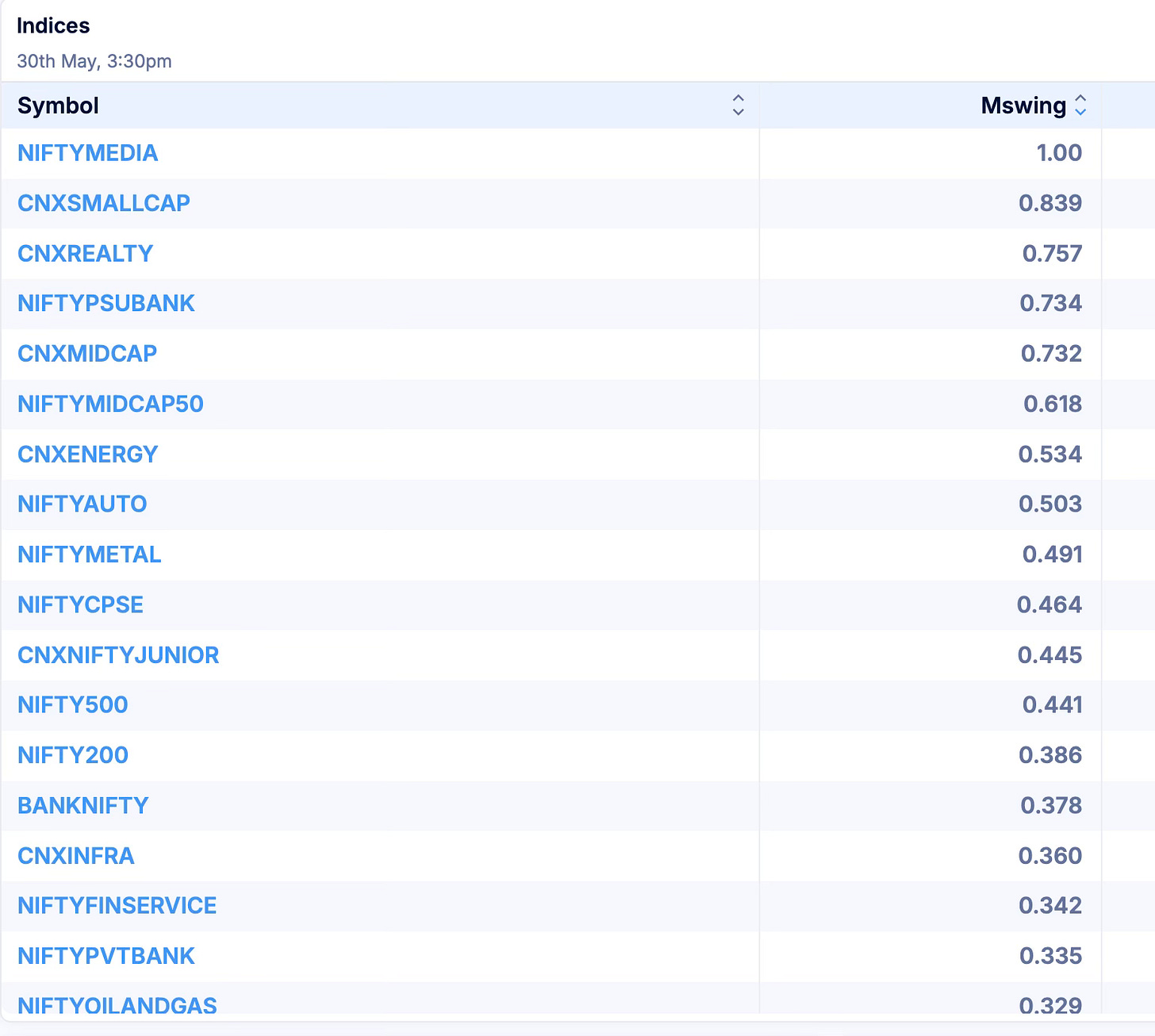The width and height of the screenshot is (1155, 1036).
Task: Open the CNXINFRA index link
Action: point(76,856)
